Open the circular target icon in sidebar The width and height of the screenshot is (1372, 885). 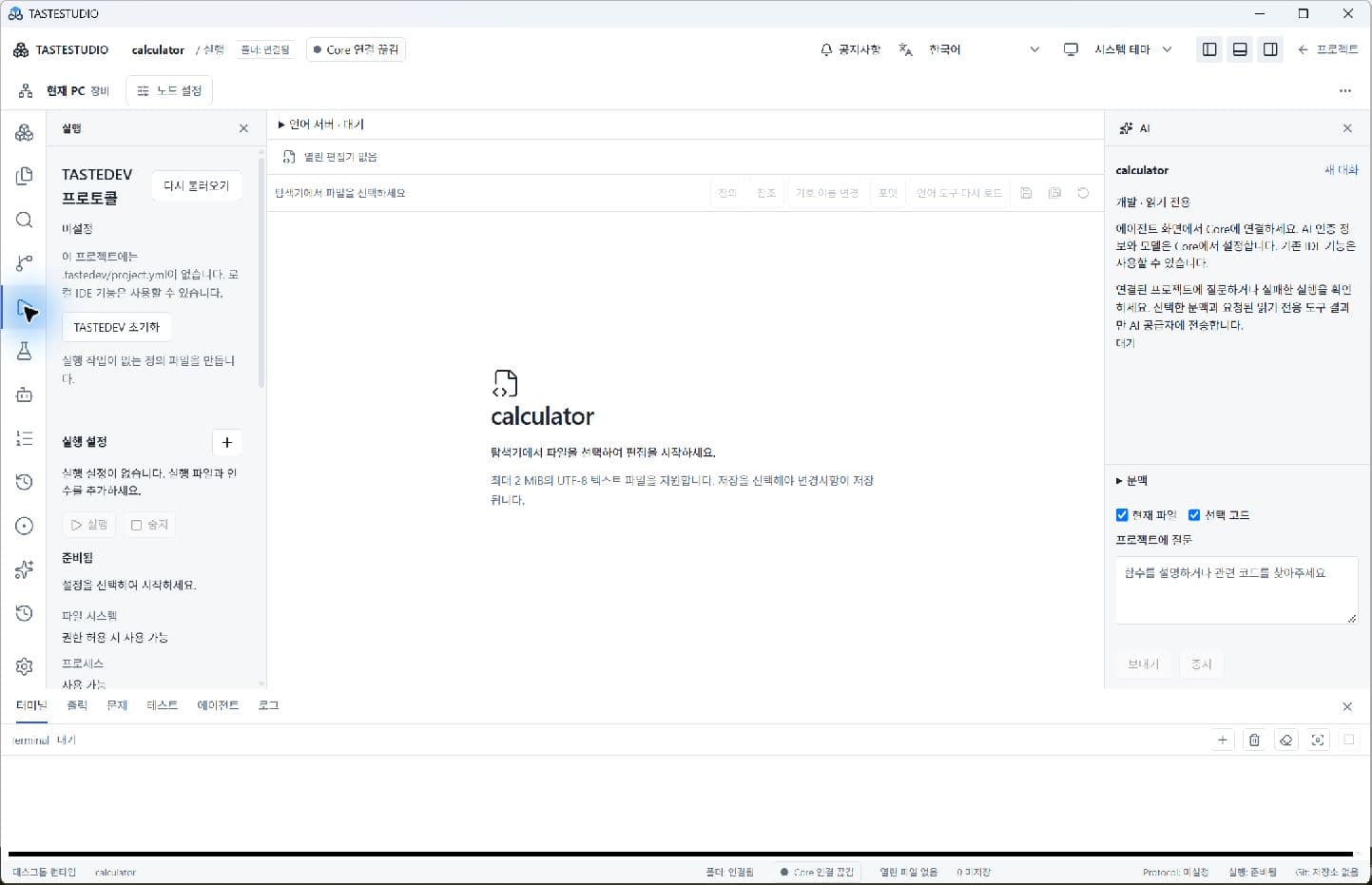click(25, 526)
